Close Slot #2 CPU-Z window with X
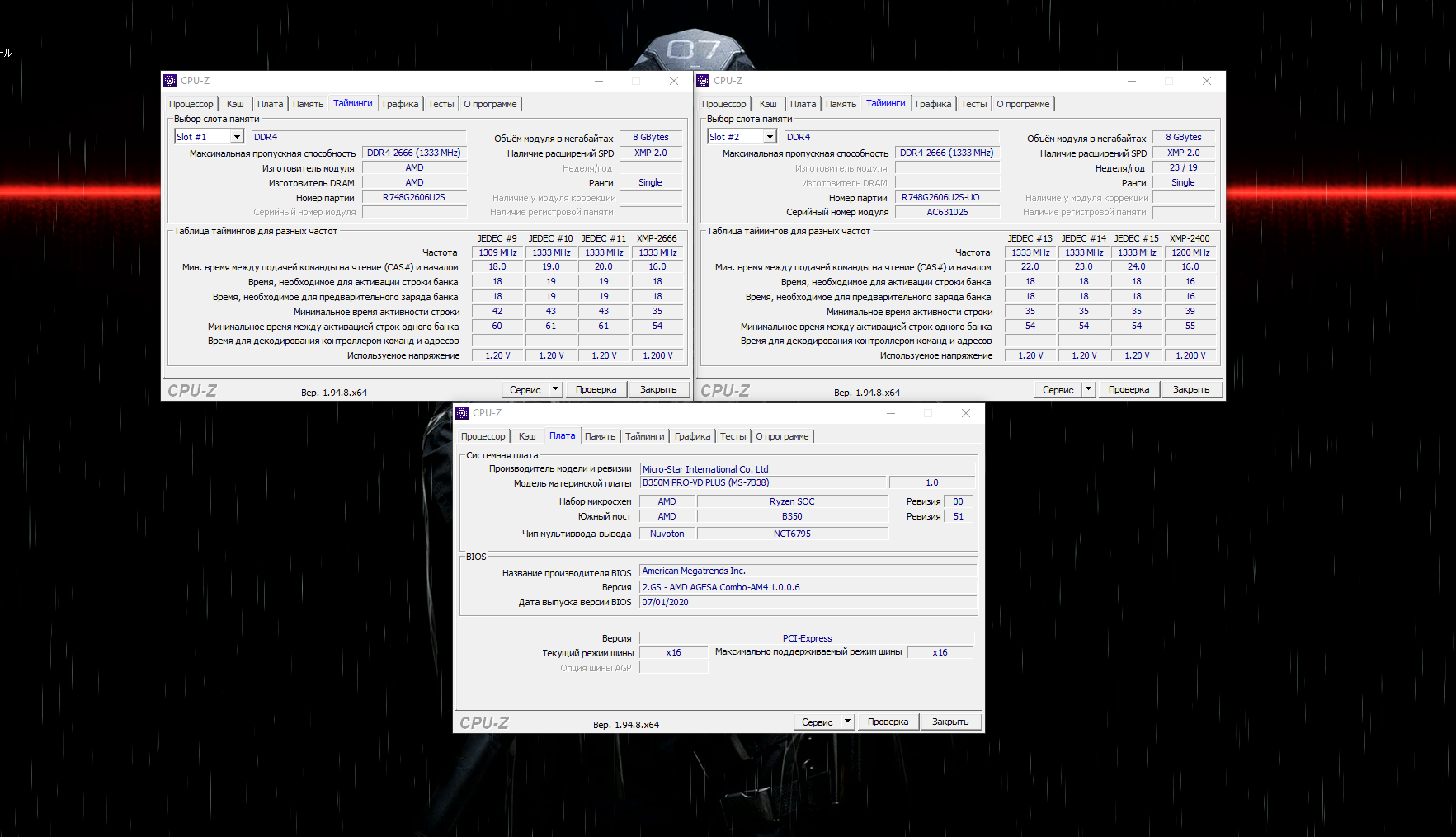 pyautogui.click(x=1207, y=81)
